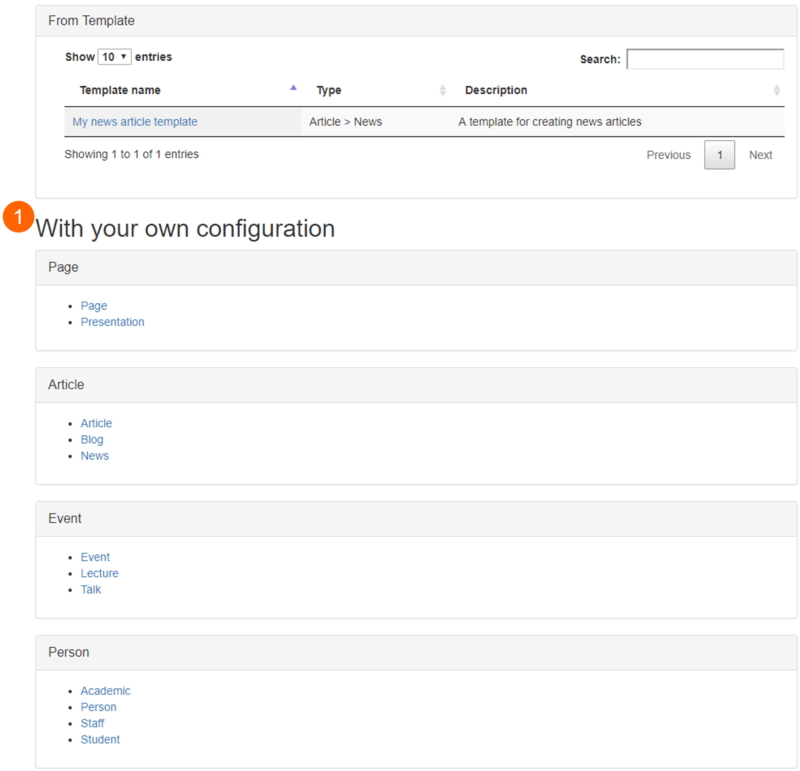The height and width of the screenshot is (771, 800).
Task: Choose Article link in Article list
Action: tap(96, 424)
